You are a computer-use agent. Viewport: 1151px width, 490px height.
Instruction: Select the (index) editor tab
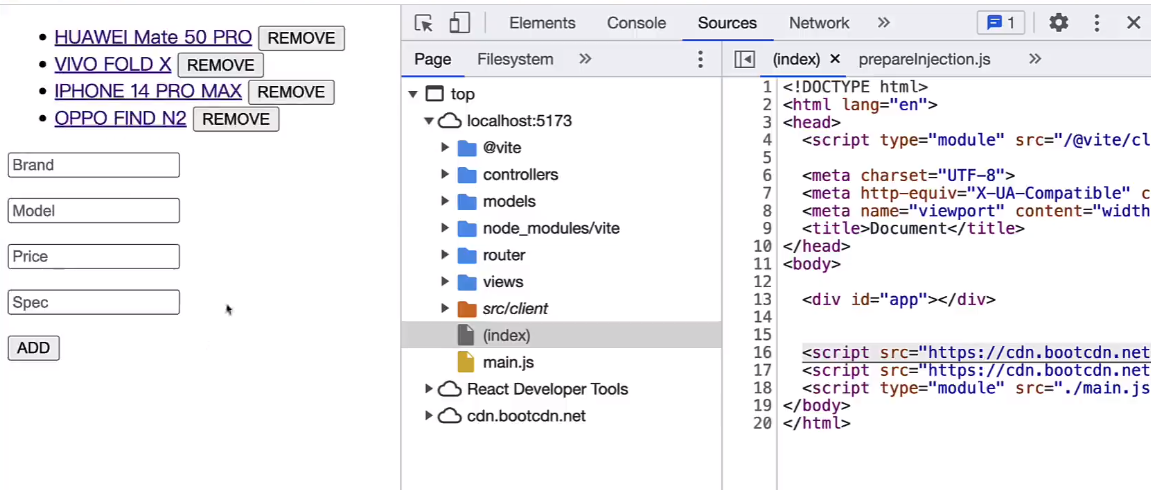point(796,59)
